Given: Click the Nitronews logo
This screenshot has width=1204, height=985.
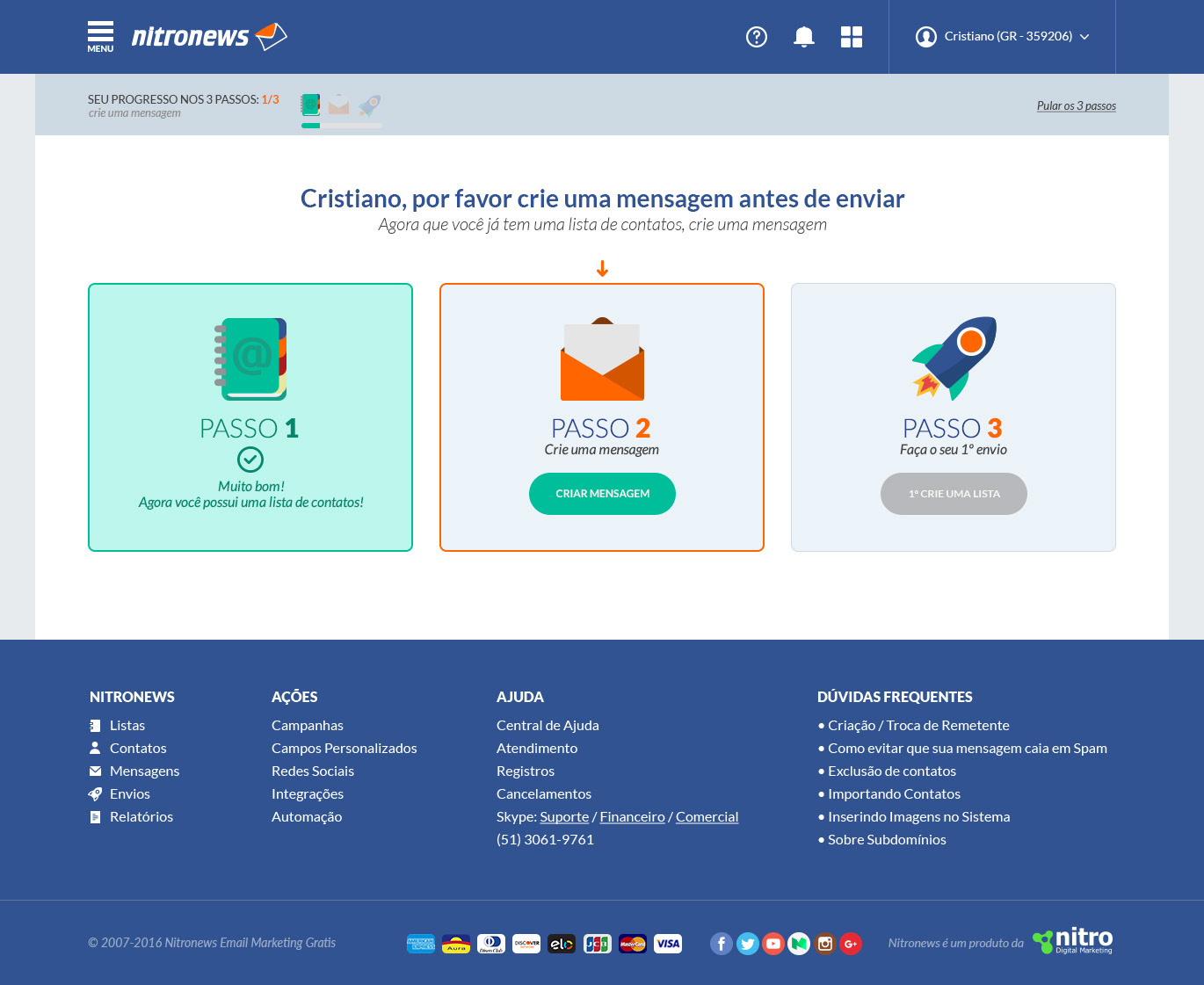Looking at the screenshot, I should tap(209, 36).
